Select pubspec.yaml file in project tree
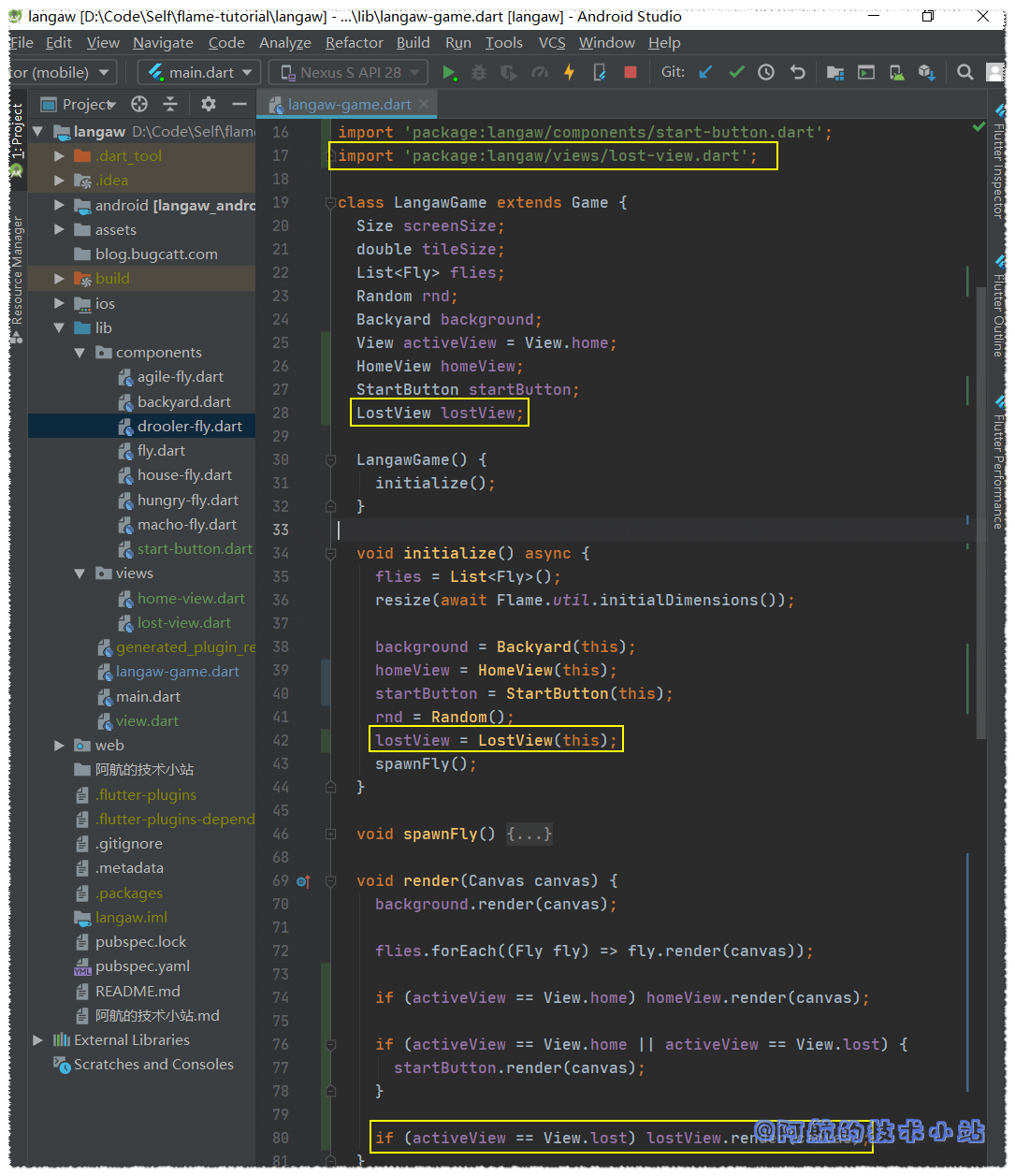 pos(142,965)
